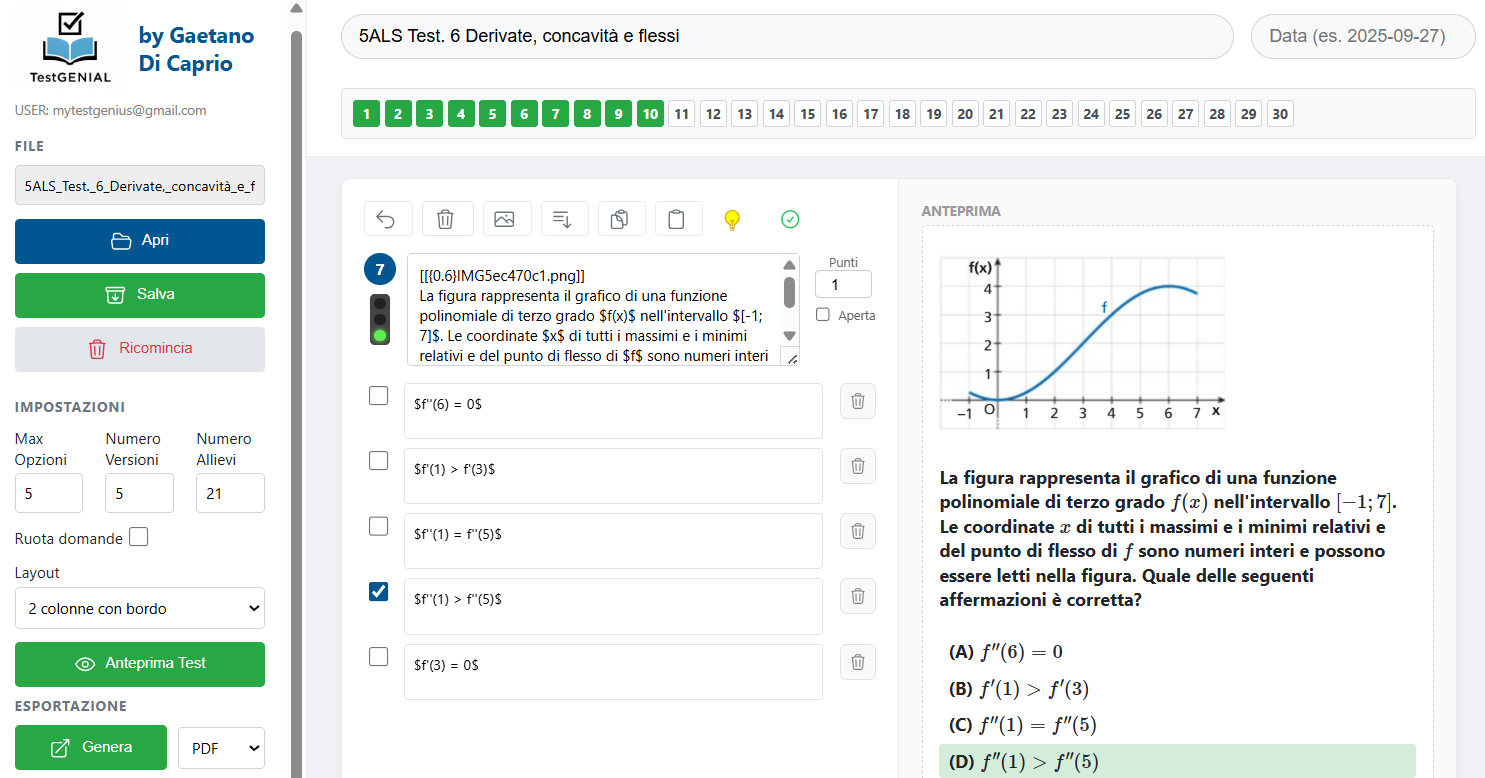Delete answer option $f'(3) = 0$ with its trash icon
The height and width of the screenshot is (778, 1485).
tap(857, 661)
